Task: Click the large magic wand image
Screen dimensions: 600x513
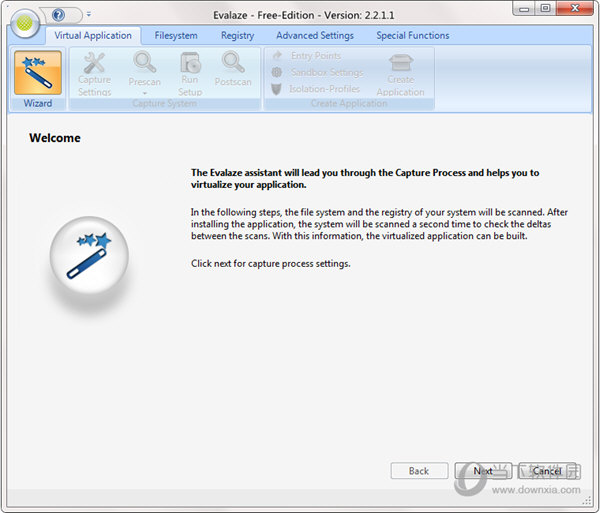Action: pyautogui.click(x=89, y=256)
